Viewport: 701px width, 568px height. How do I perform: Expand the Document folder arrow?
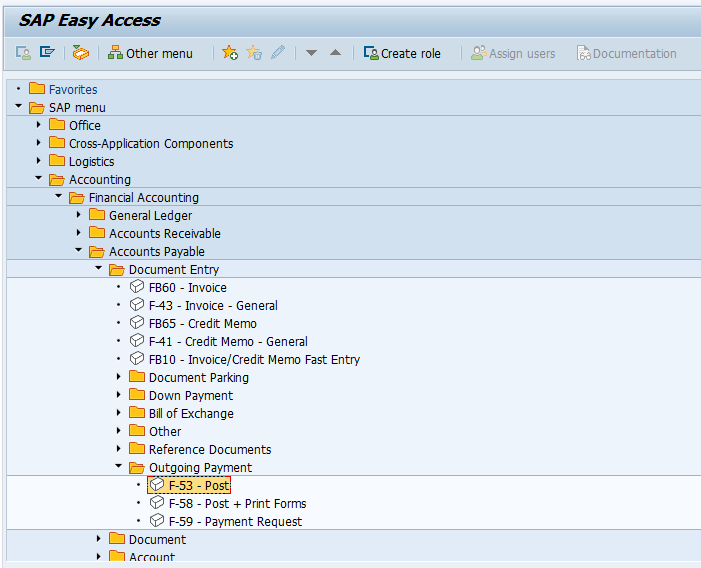click(x=98, y=539)
